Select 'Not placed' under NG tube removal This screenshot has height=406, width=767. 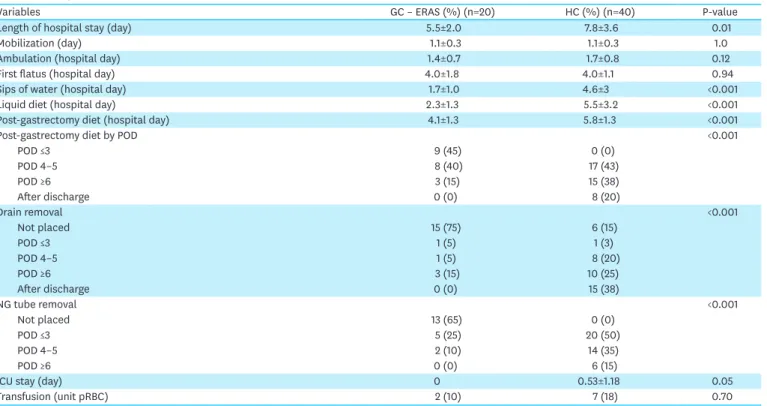coord(44,320)
